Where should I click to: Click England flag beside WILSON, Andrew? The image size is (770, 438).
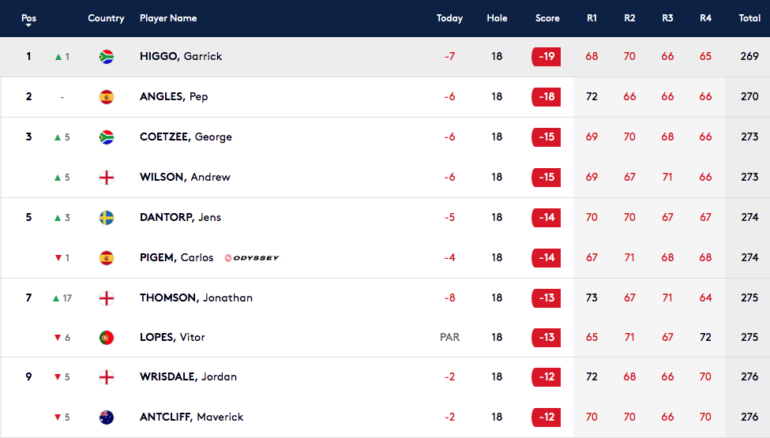point(107,177)
